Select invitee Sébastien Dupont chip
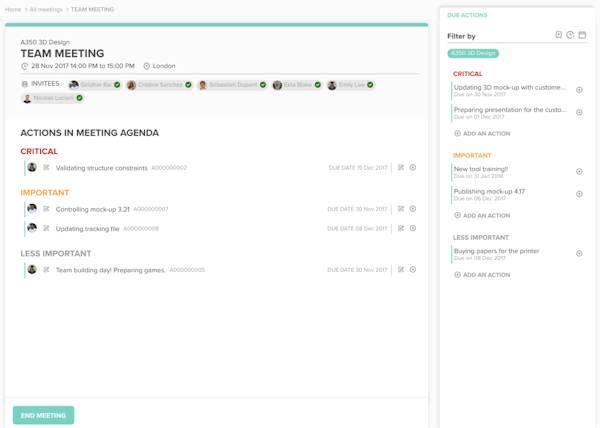 click(232, 85)
